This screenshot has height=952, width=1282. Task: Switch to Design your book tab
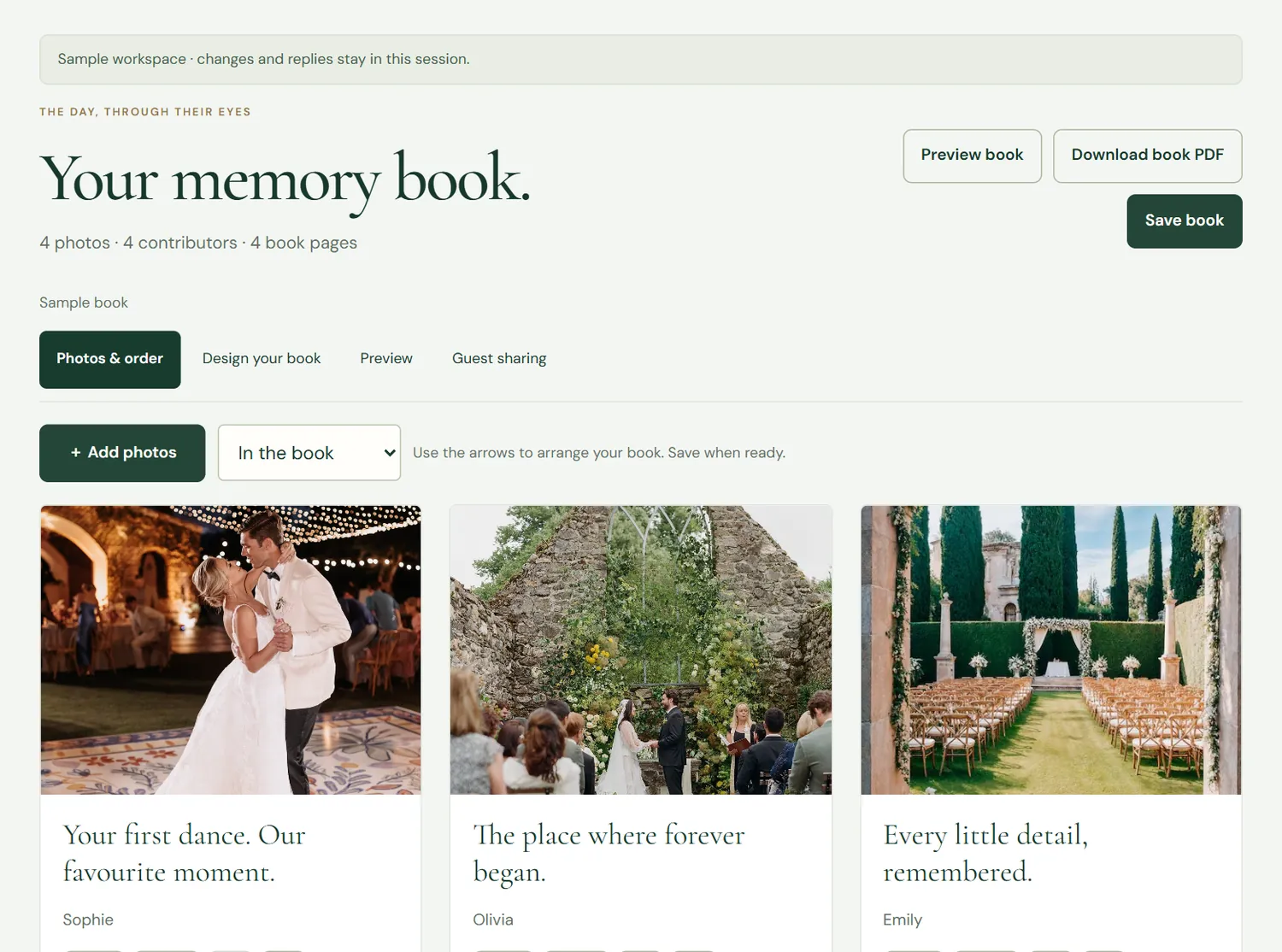pyautogui.click(x=262, y=359)
